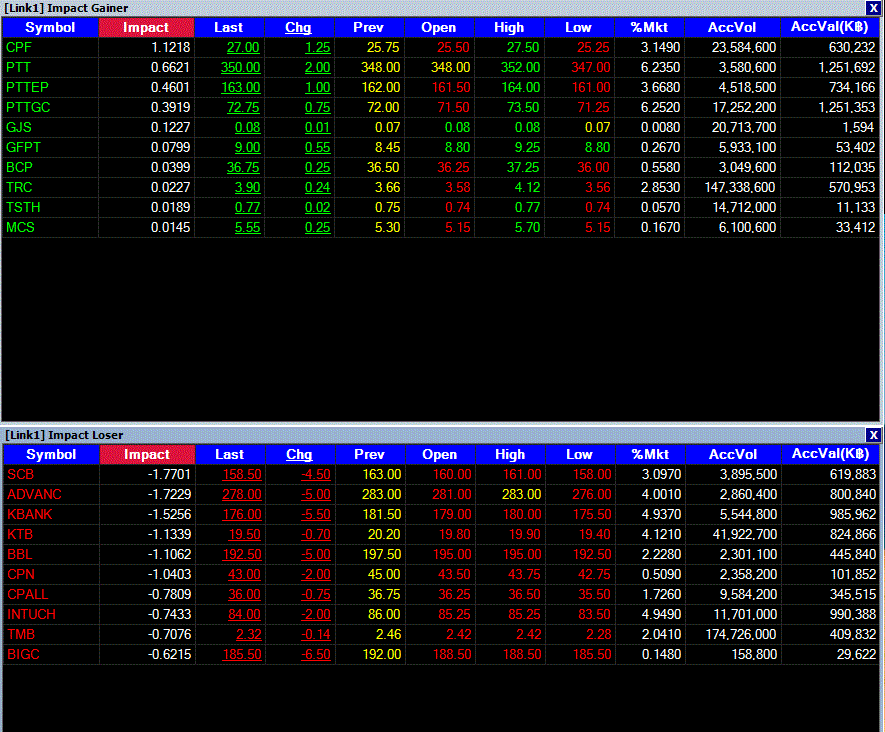Select the PTTEP symbol
This screenshot has width=885, height=732.
click(x=28, y=87)
